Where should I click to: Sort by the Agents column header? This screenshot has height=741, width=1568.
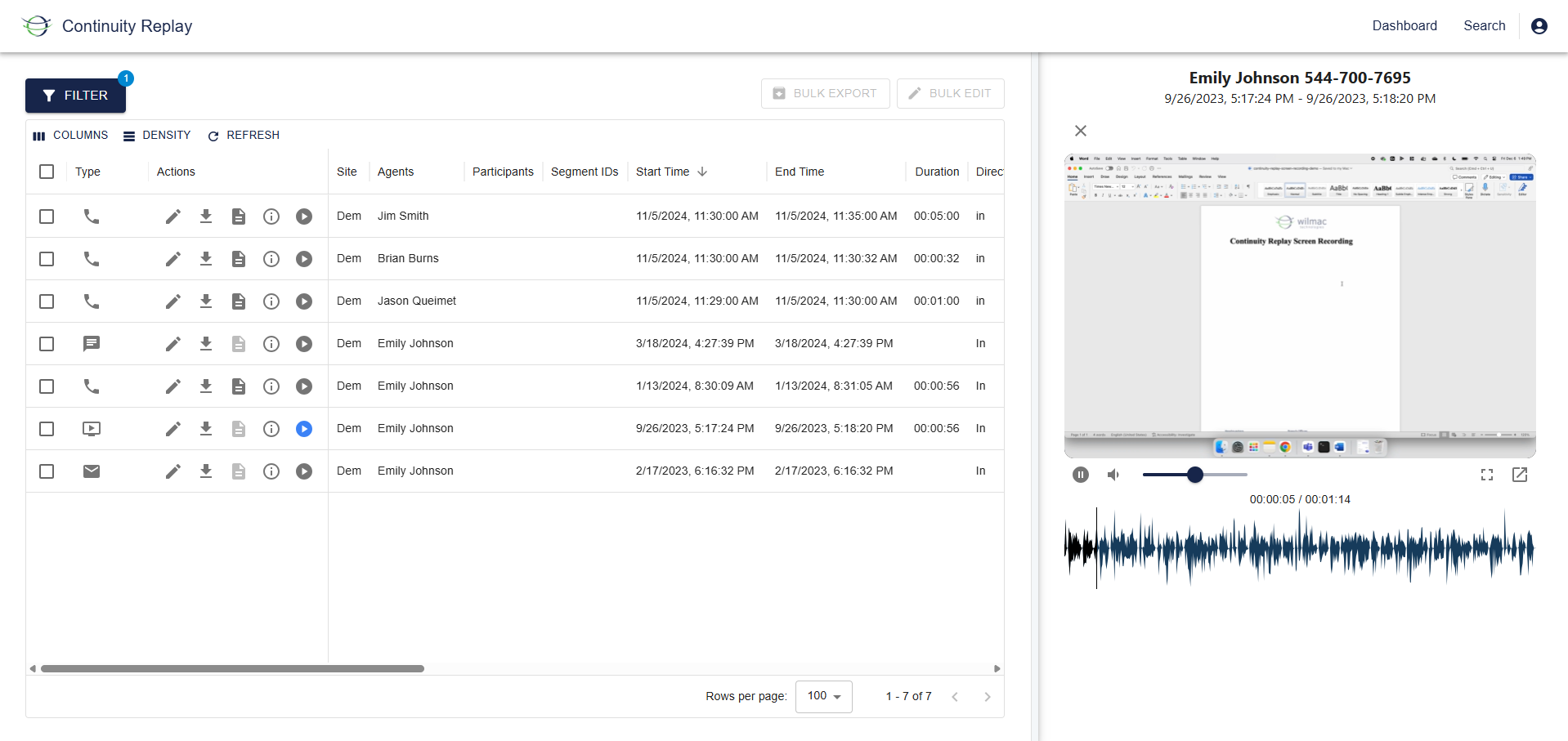396,172
